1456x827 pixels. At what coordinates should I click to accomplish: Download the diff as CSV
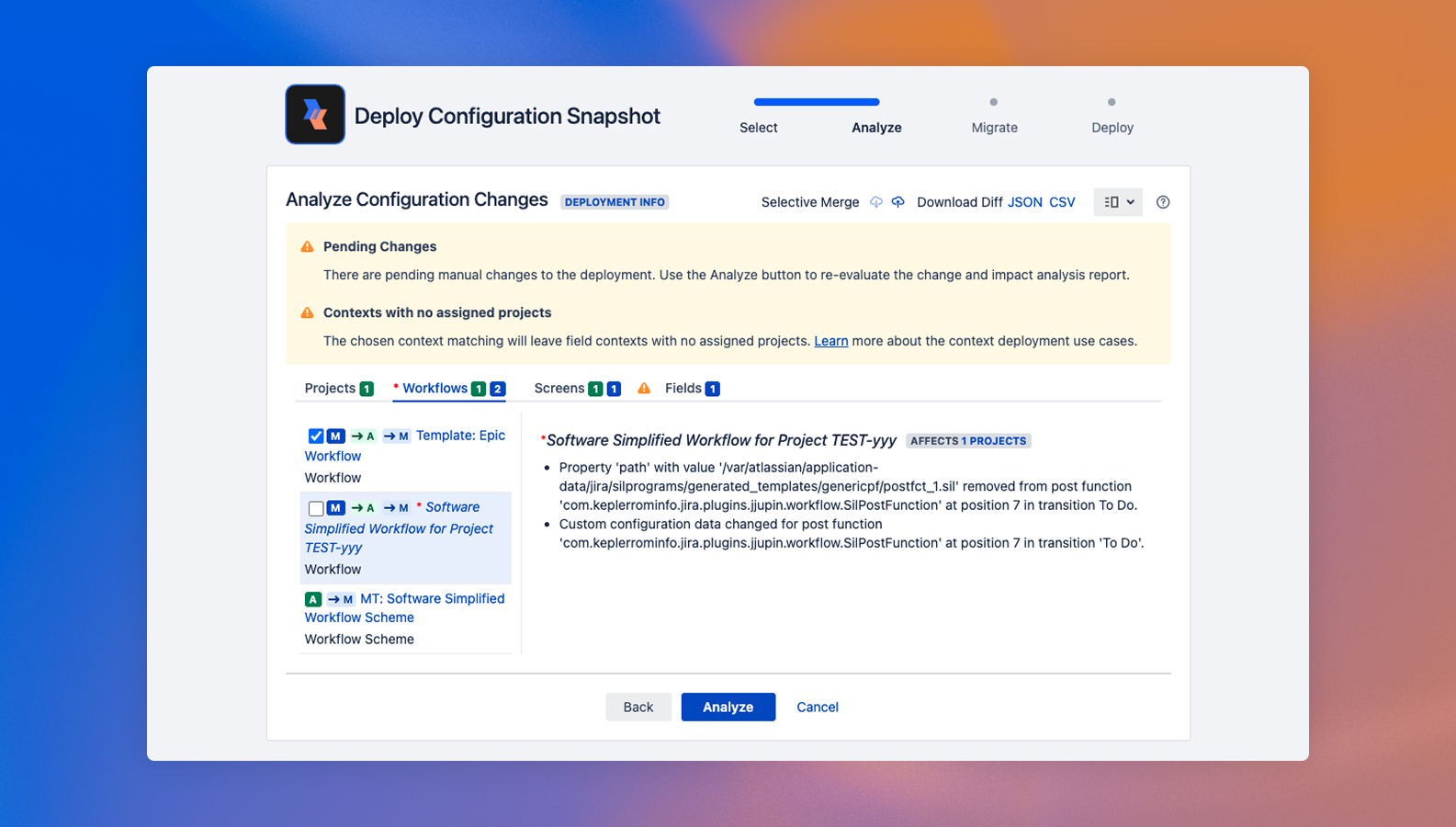click(1062, 202)
